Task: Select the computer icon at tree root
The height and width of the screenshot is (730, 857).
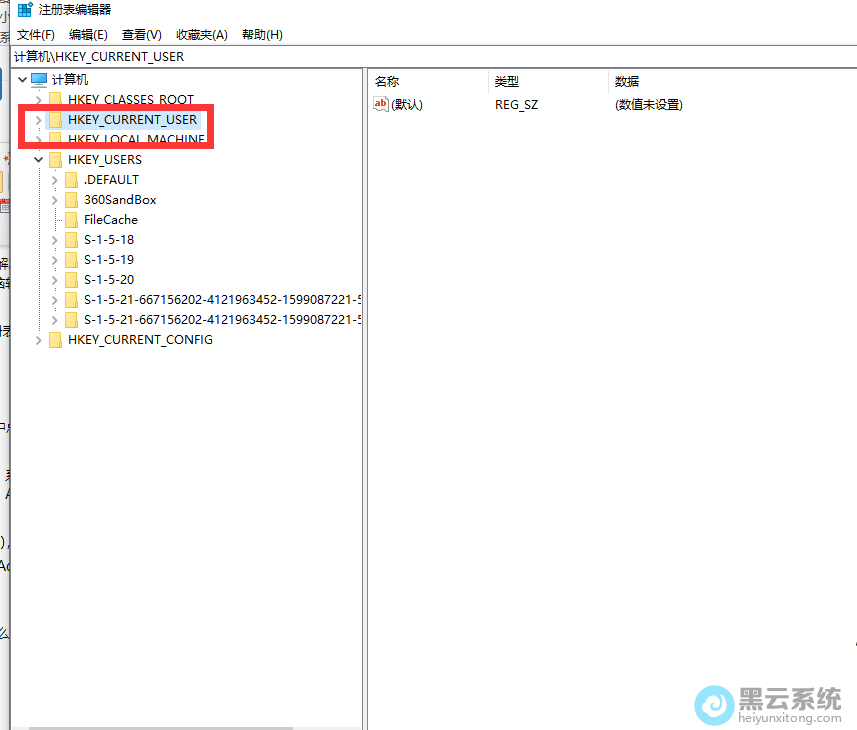Action: click(x=39, y=80)
